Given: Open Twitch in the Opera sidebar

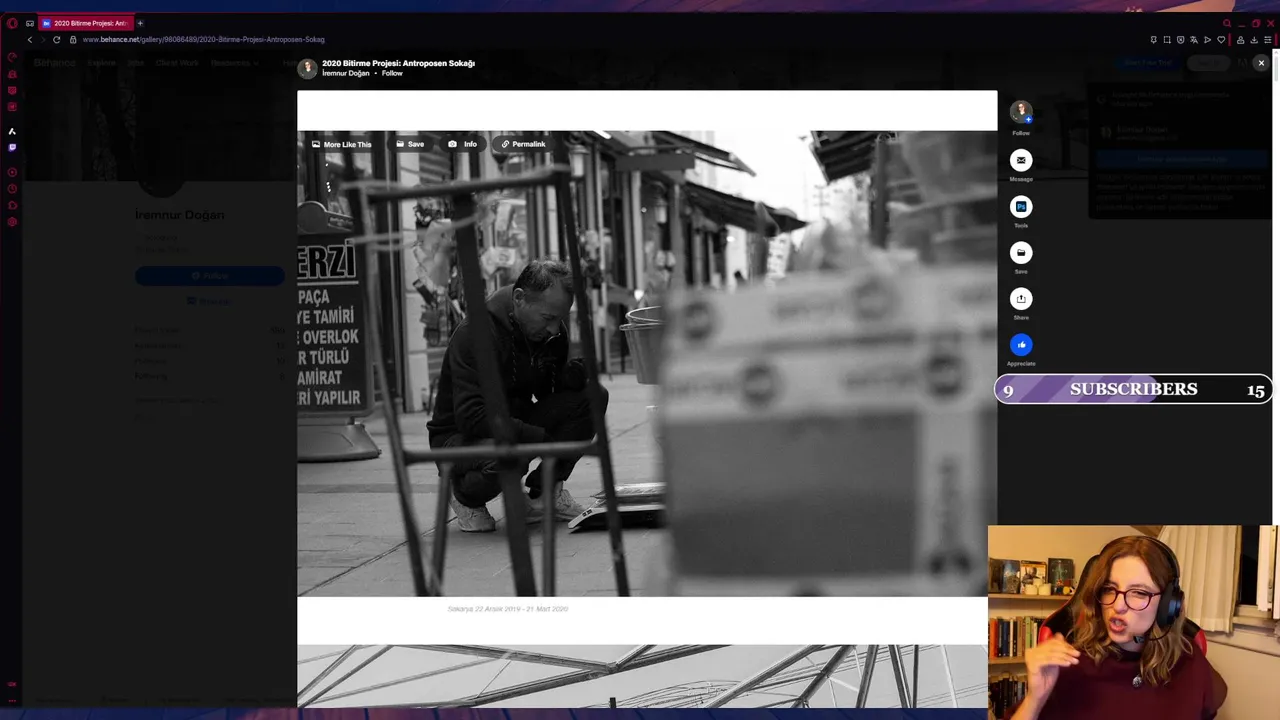Looking at the screenshot, I should click(12, 147).
